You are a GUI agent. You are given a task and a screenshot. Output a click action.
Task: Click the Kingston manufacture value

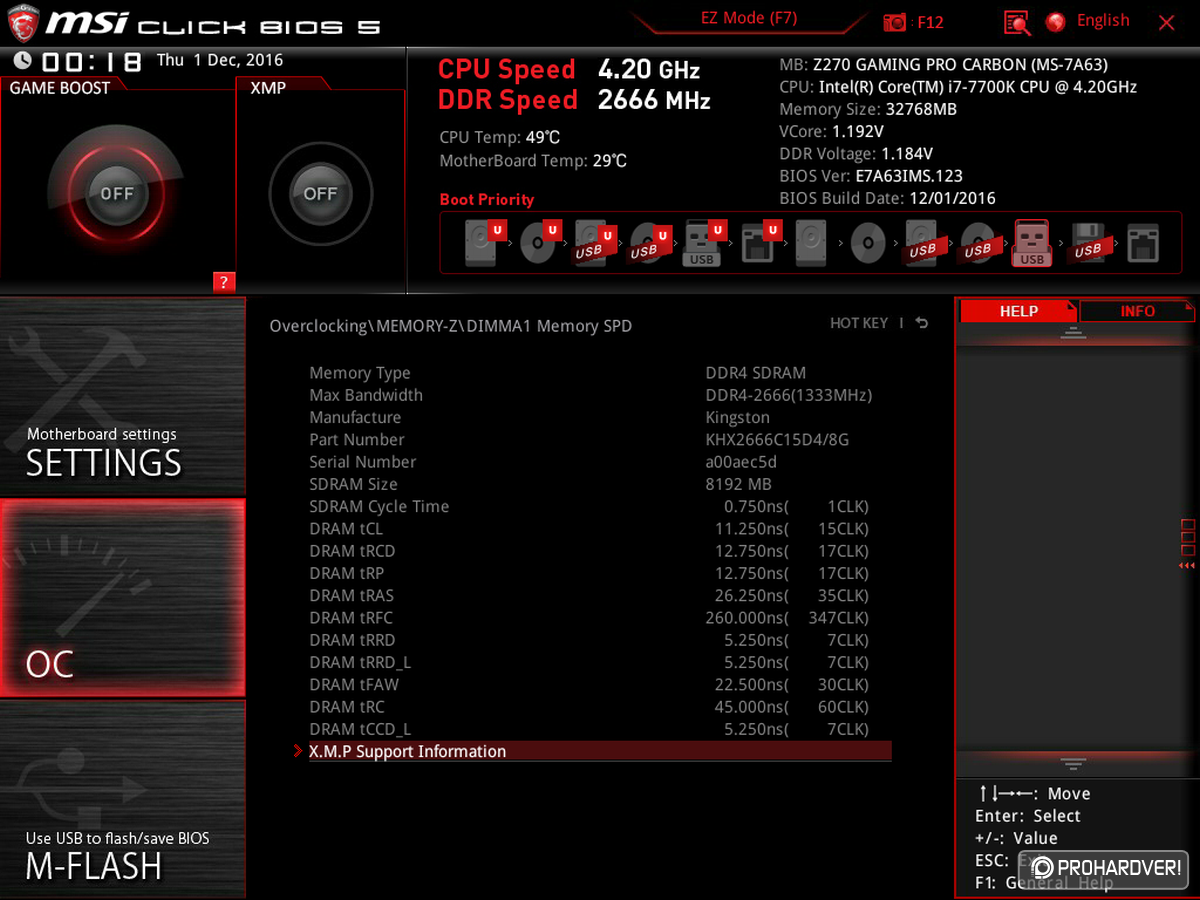click(737, 417)
